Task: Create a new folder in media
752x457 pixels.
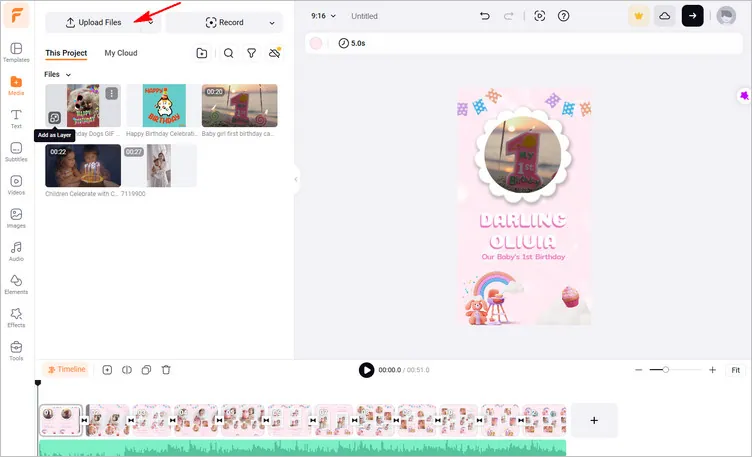Action: pyautogui.click(x=202, y=53)
